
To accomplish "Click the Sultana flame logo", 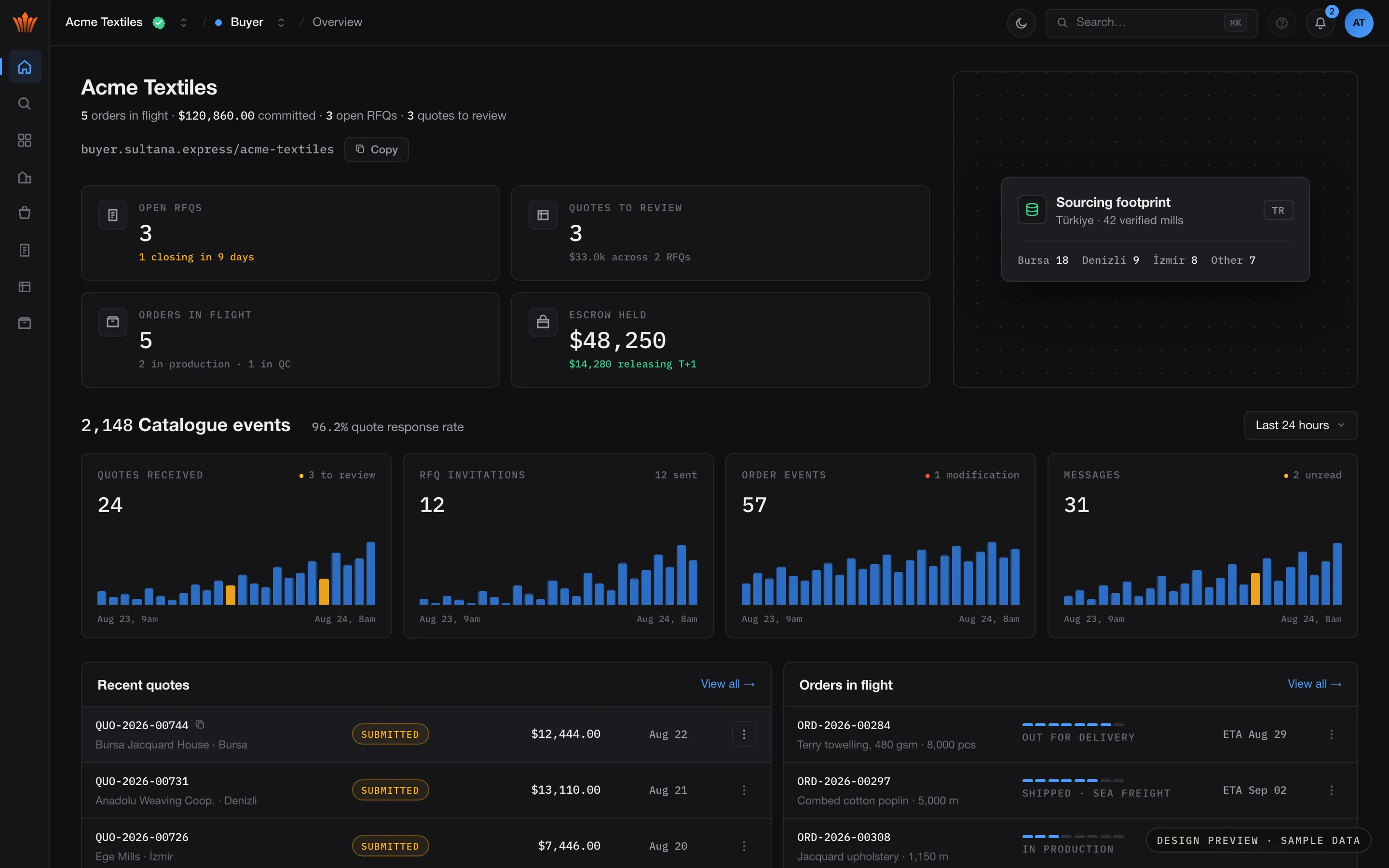I will 25,22.
